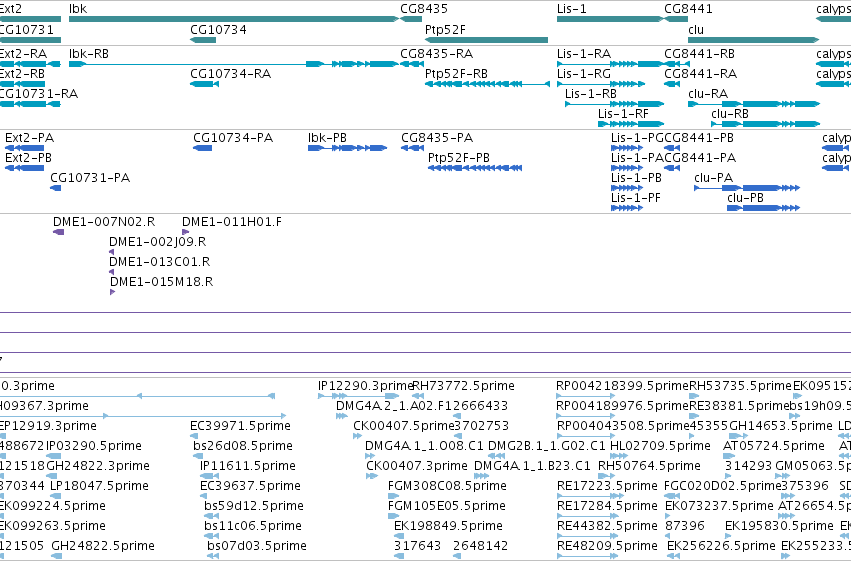Screen dimensions: 851x561
Task: Select protein Lis-1-PB label
Action: click(636, 178)
